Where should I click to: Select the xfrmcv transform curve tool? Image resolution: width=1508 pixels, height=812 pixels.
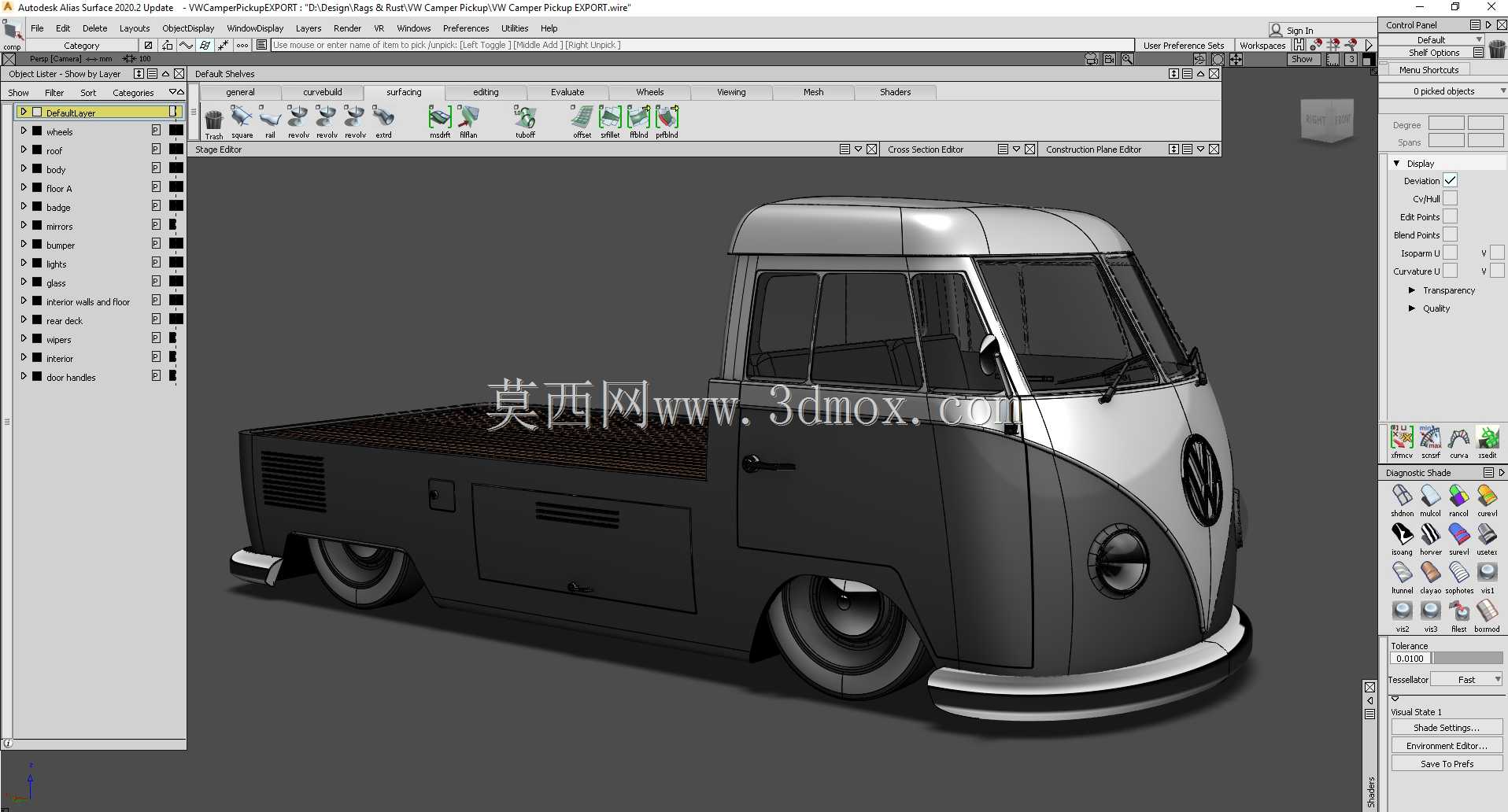[x=1402, y=442]
